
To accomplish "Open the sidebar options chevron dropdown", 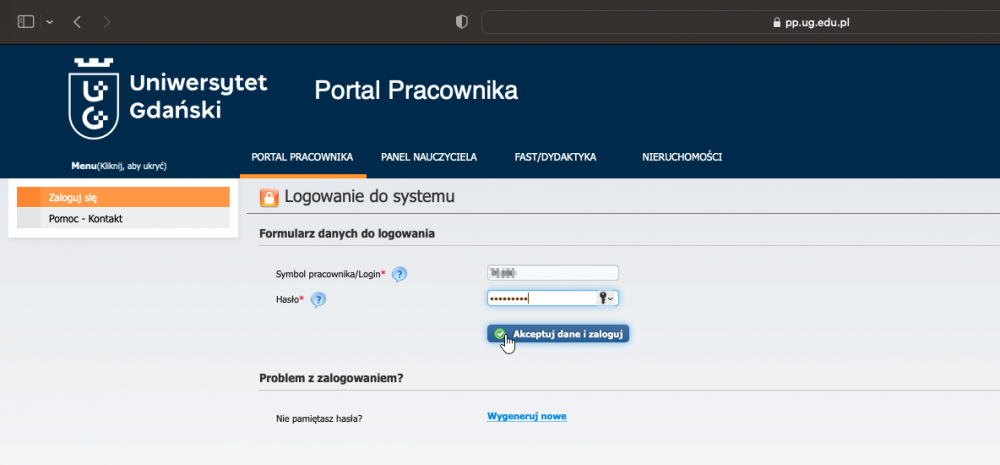I will 49,22.
